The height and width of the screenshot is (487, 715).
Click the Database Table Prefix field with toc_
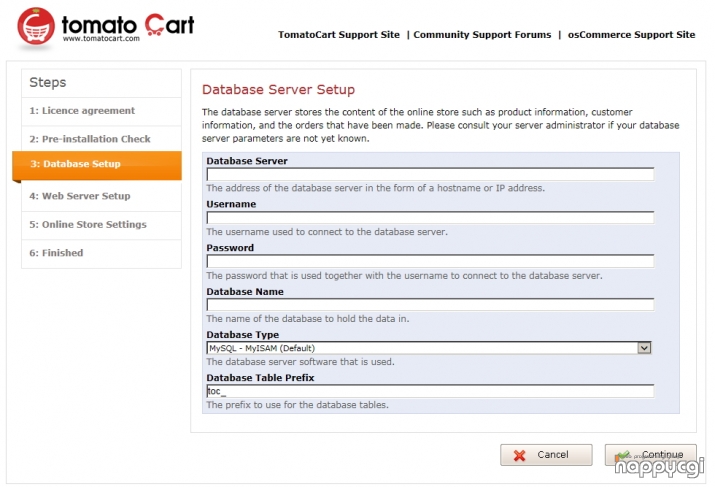(x=430, y=391)
